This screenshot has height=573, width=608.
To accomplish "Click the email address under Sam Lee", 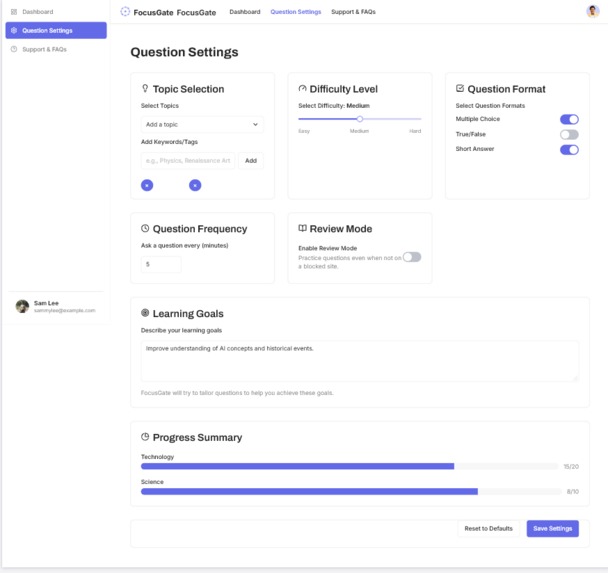I will coord(65,310).
